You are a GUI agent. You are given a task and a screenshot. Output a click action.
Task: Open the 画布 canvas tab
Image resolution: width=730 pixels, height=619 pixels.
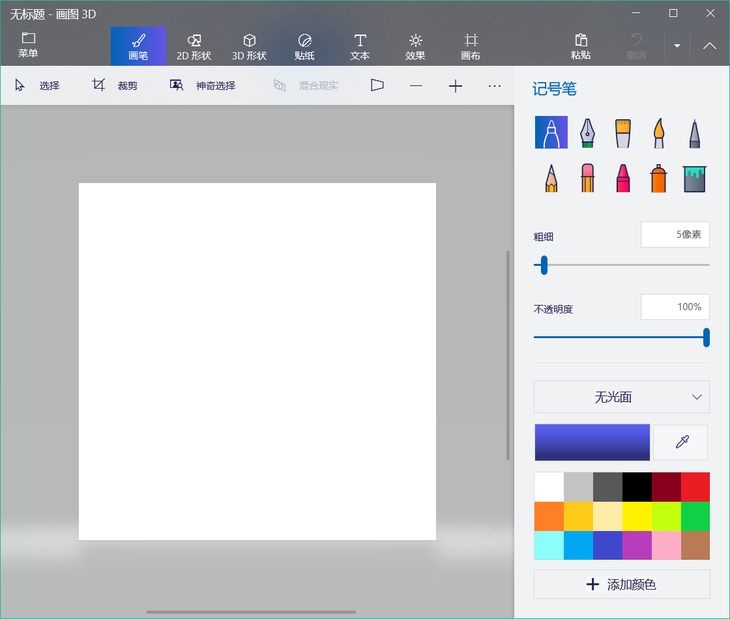pyautogui.click(x=471, y=46)
